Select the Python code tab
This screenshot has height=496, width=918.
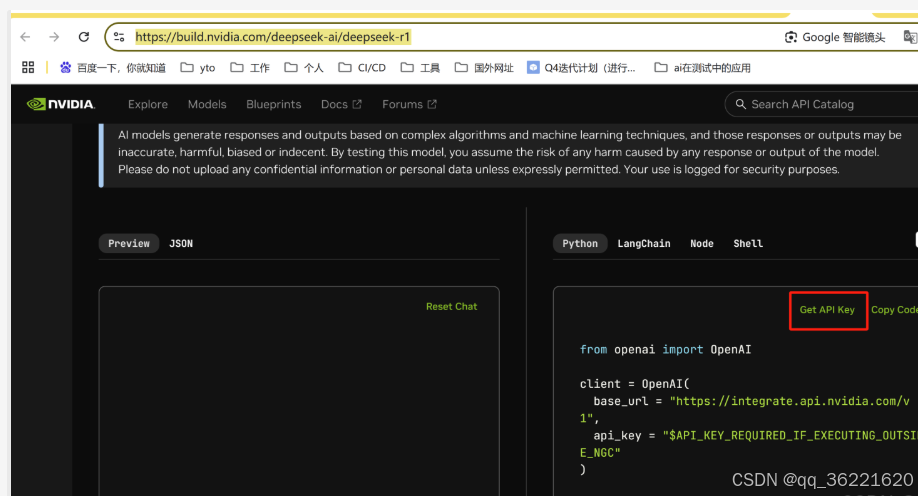point(580,244)
